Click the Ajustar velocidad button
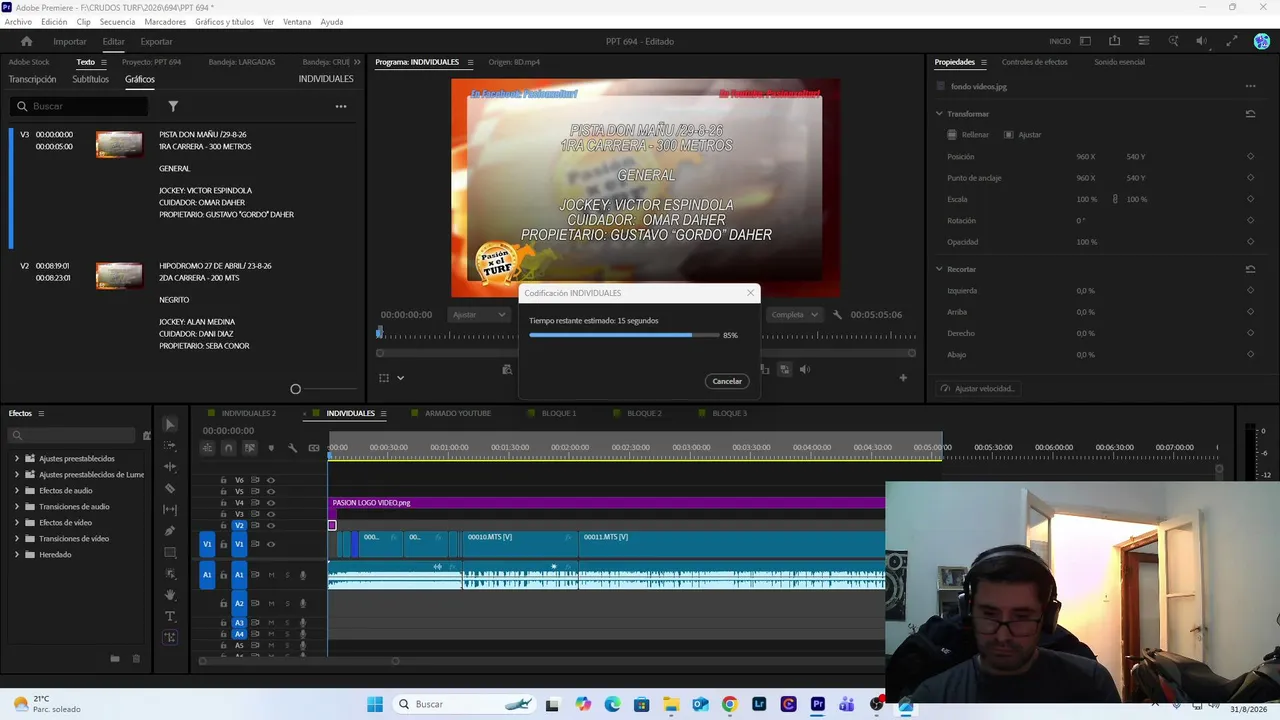1280x720 pixels. [x=977, y=388]
